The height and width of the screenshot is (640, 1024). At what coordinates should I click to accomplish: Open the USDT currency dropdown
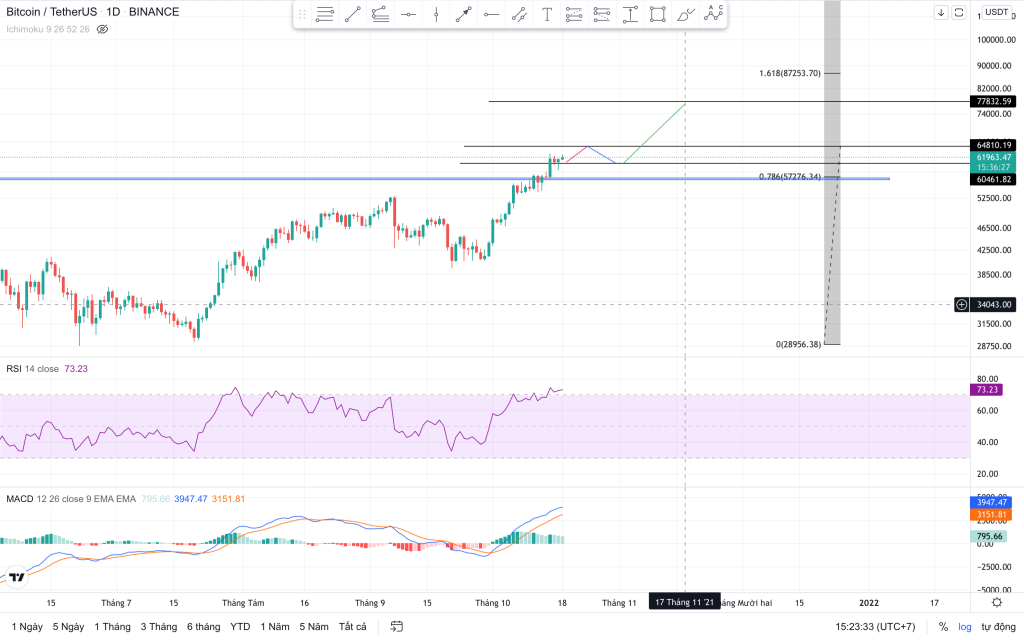pos(997,12)
